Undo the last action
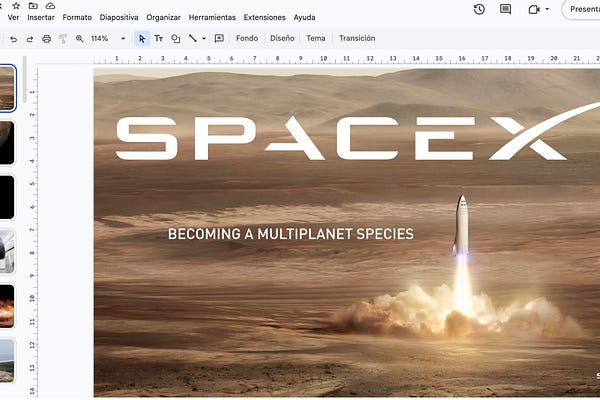Viewport: 600px width, 400px height. point(13,39)
